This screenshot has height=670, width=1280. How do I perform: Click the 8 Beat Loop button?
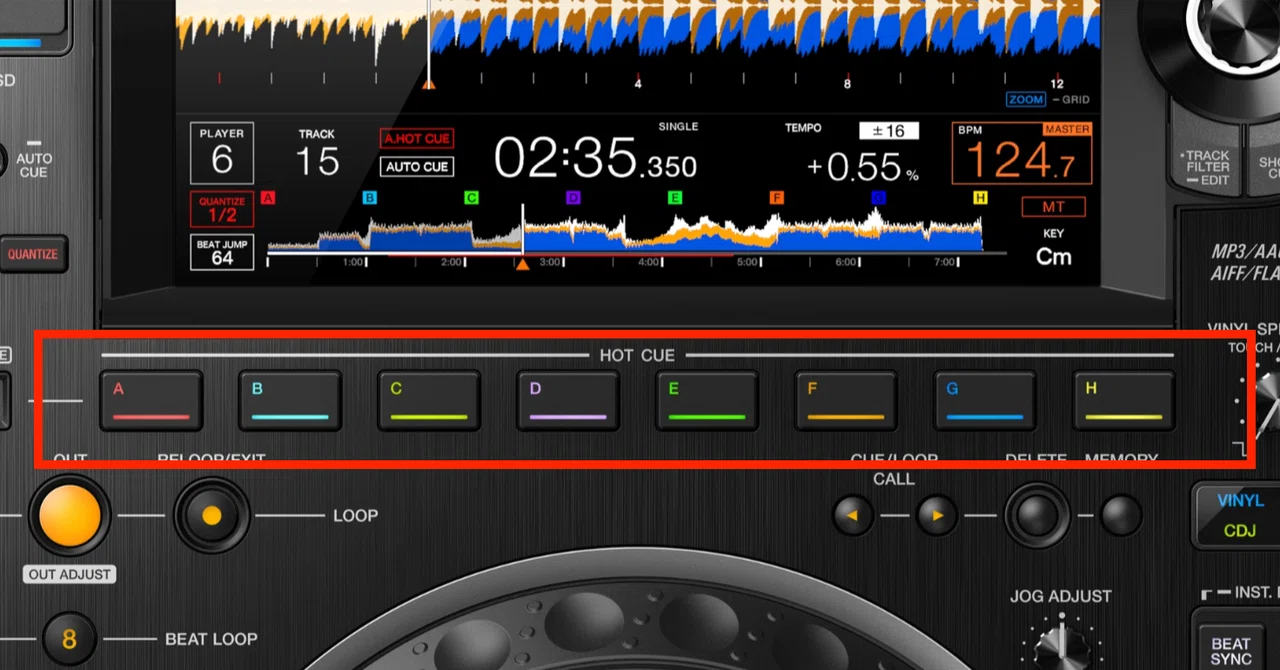[69, 639]
